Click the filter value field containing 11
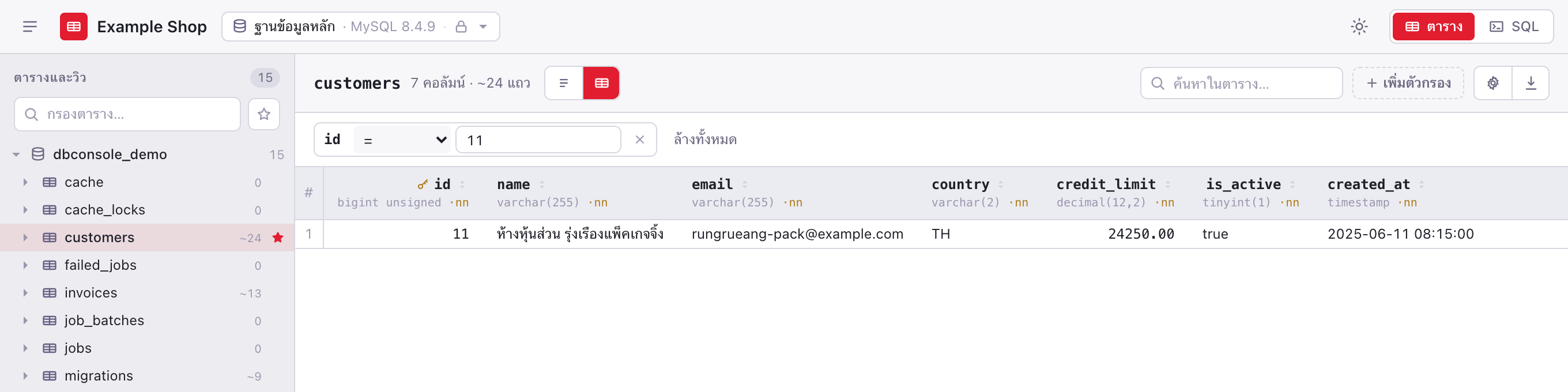Viewport: 1568px width, 392px height. tap(538, 140)
